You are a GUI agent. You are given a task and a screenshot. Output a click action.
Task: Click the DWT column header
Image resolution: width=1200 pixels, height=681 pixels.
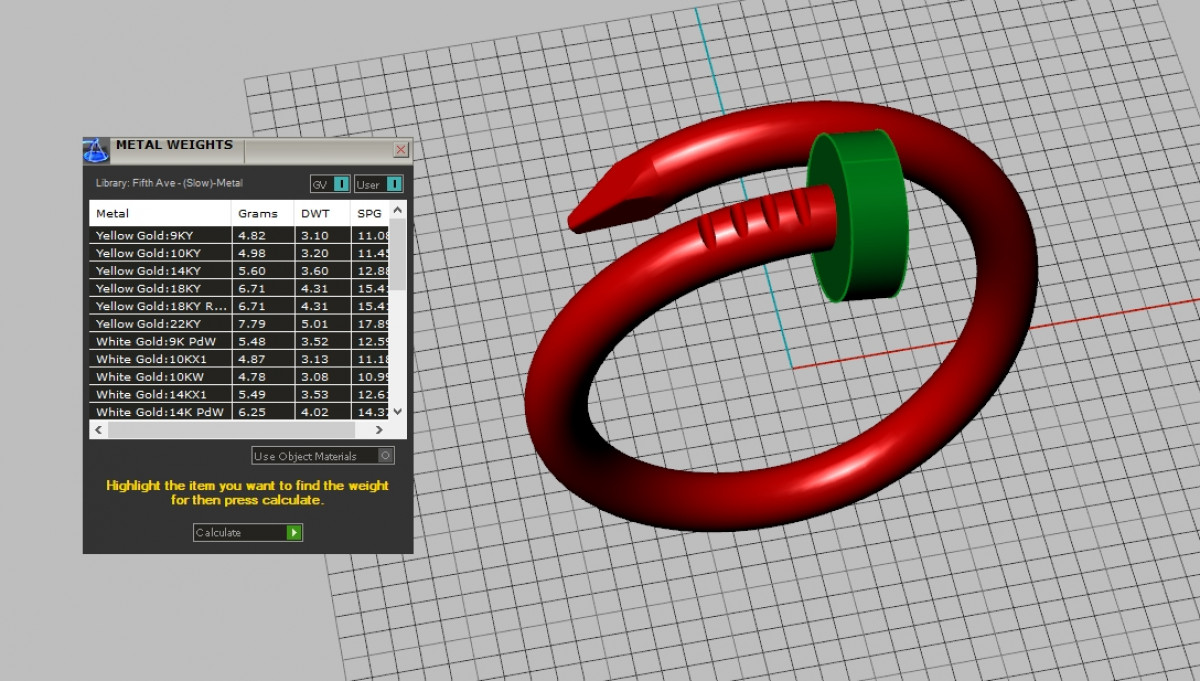320,213
